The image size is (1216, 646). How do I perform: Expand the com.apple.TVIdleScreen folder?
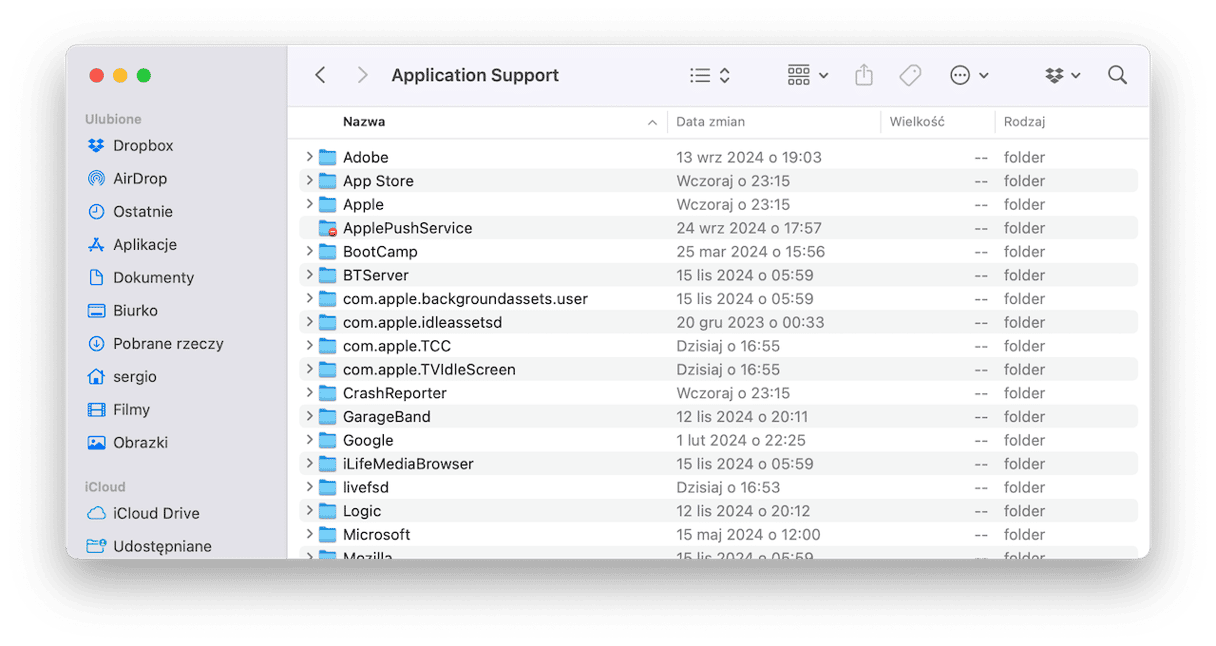coord(309,370)
